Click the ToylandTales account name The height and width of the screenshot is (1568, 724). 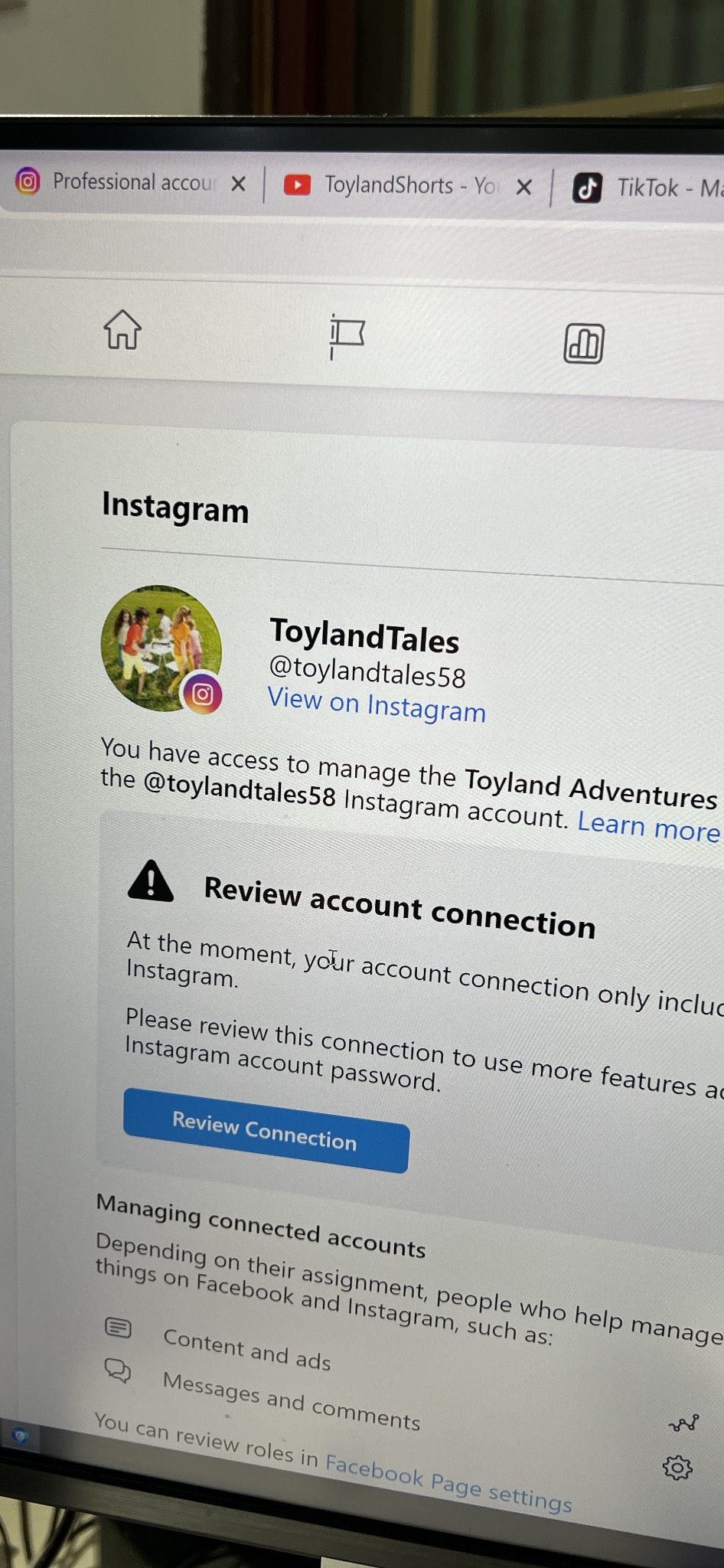click(x=364, y=635)
